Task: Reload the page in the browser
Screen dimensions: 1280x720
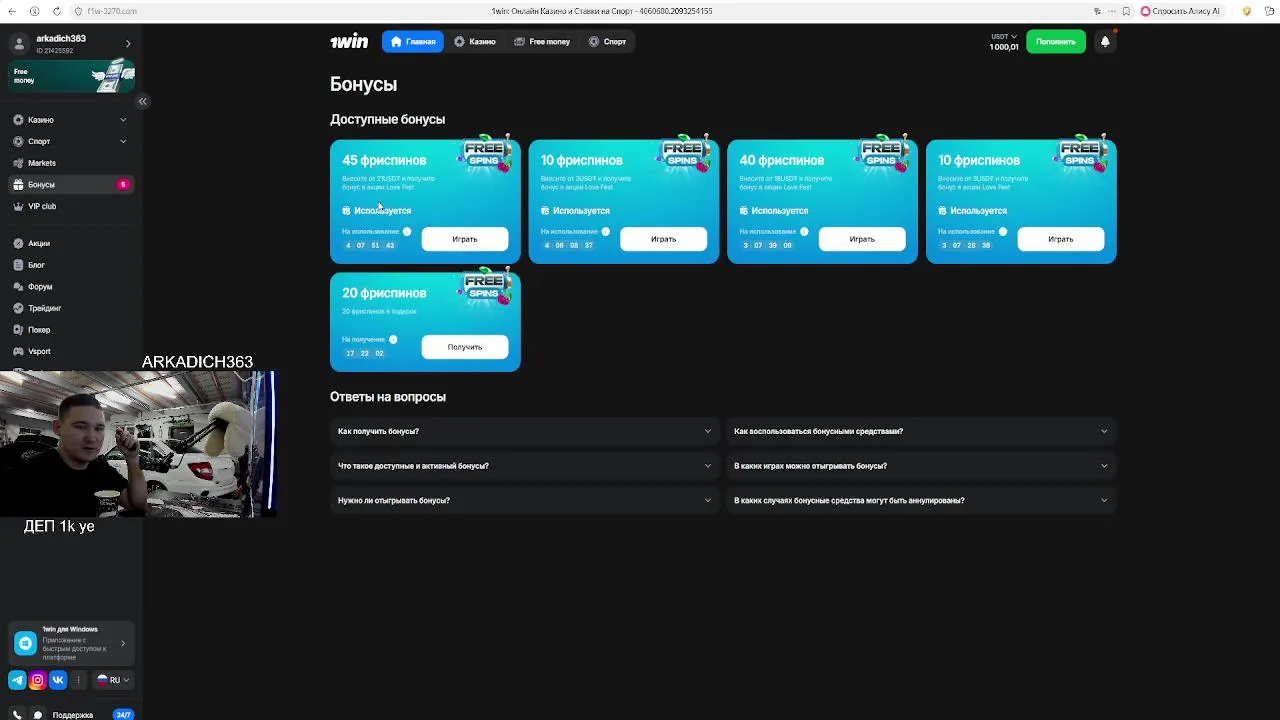Action: point(55,11)
